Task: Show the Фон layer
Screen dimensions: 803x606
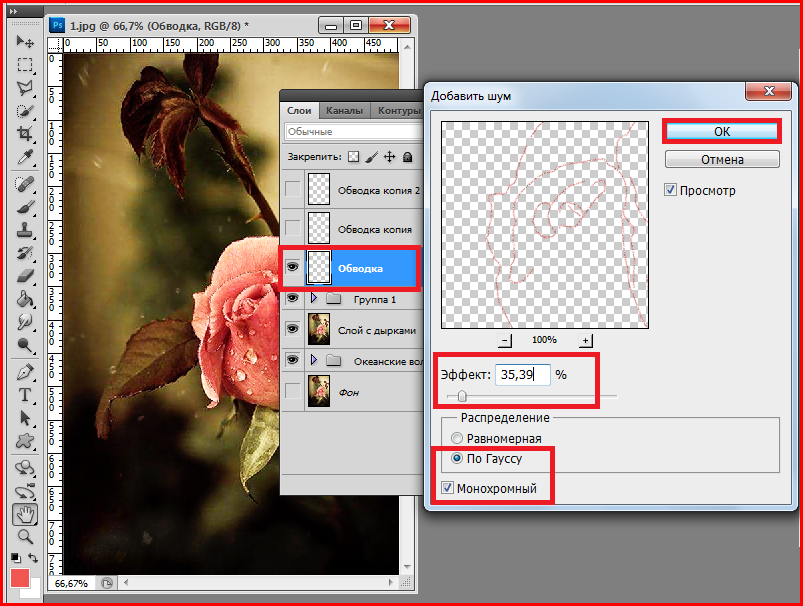Action: coord(292,391)
